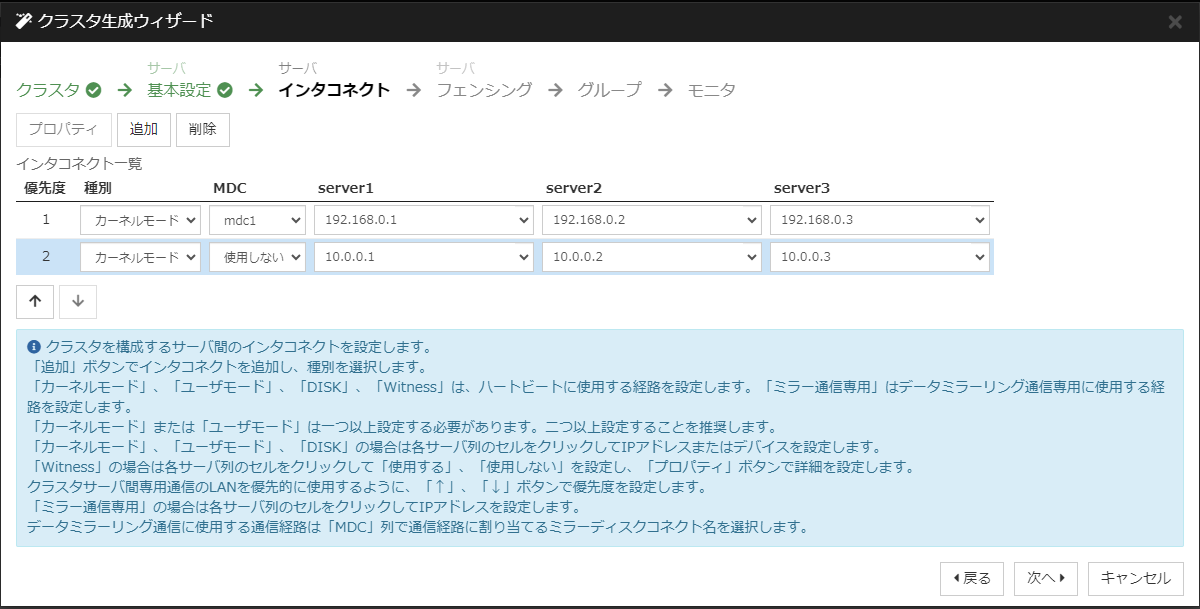1200x609 pixels.
Task: Open the 種別 dropdown on priority row 2
Action: coord(138,256)
